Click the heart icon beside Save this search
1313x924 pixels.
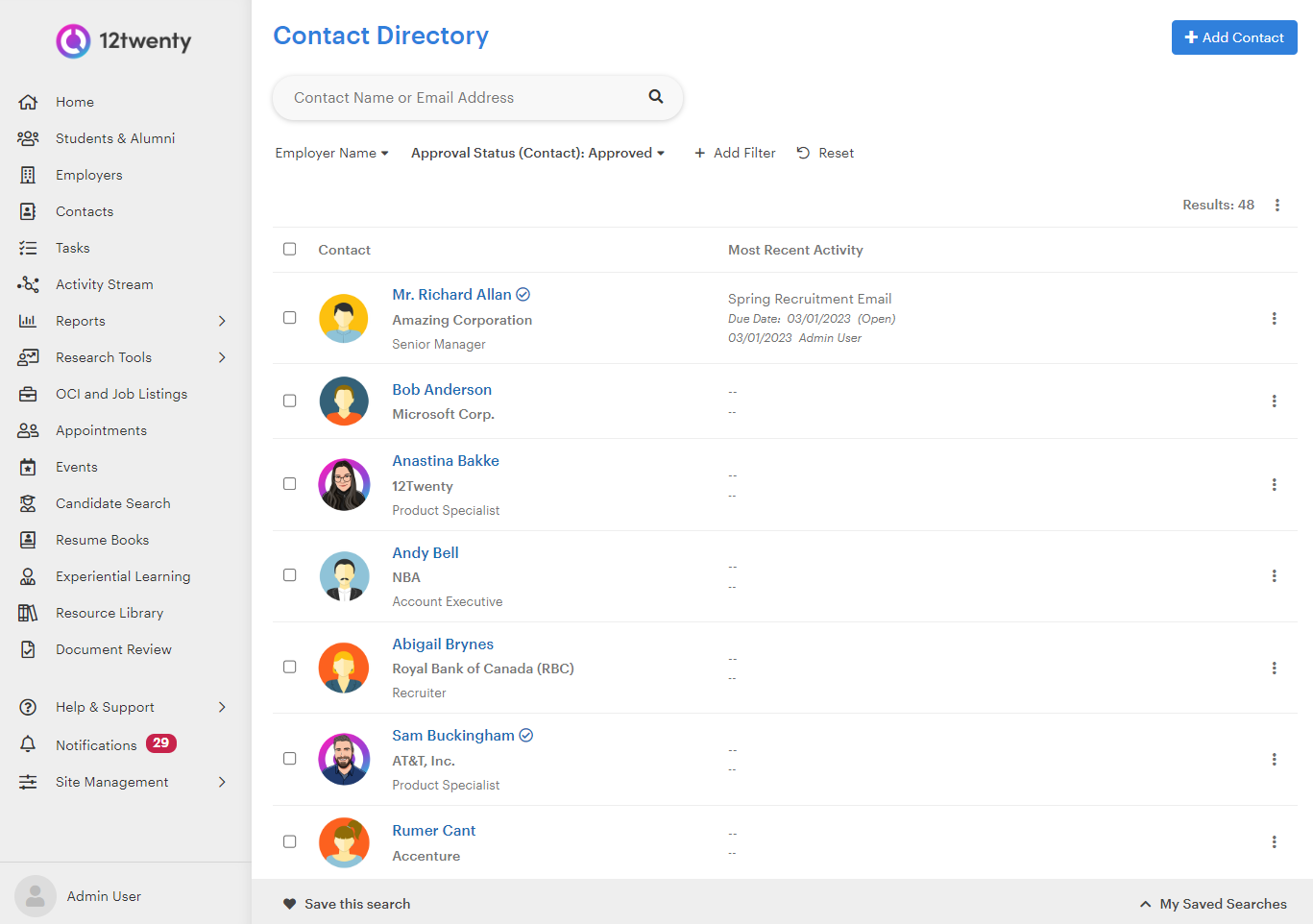289,904
